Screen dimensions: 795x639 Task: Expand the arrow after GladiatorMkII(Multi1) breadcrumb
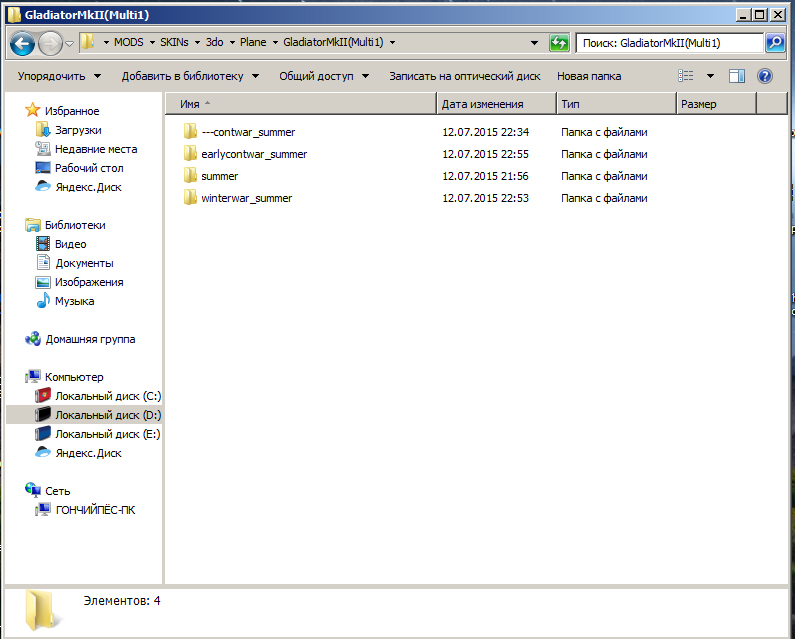[x=392, y=43]
